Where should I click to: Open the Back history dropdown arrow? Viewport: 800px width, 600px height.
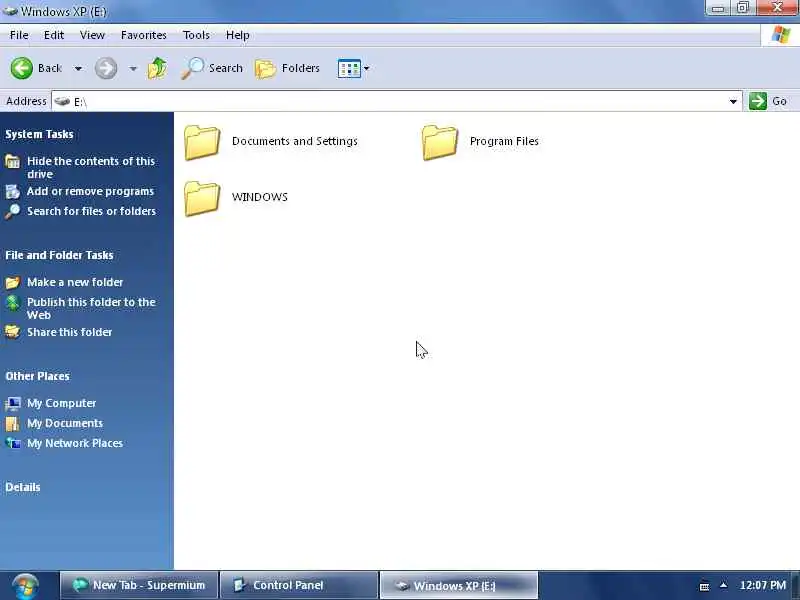coord(78,68)
